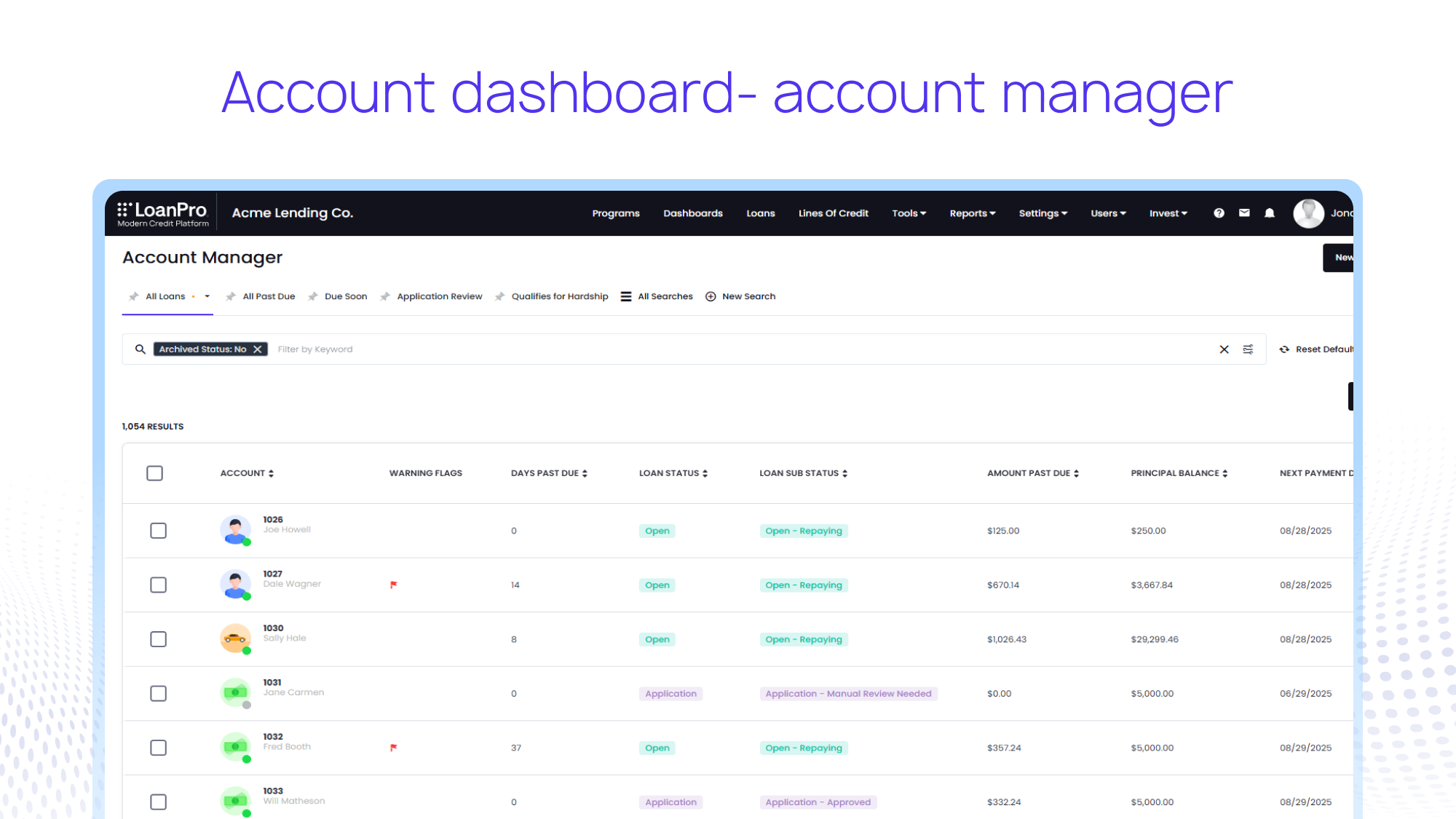Expand the All Loans saved search dropdown
This screenshot has height=819, width=1456.
click(207, 296)
